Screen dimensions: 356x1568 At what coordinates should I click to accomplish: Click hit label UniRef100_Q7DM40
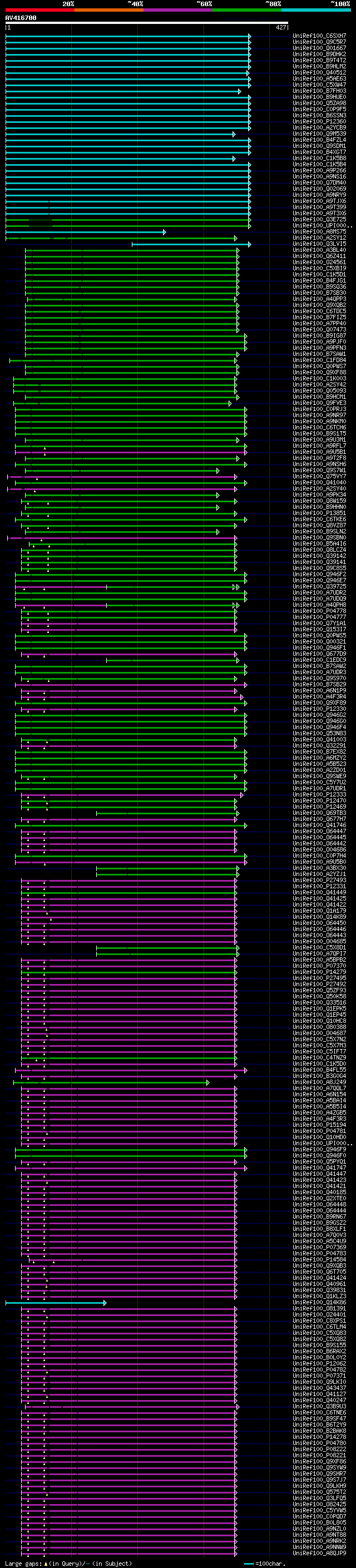319,182
